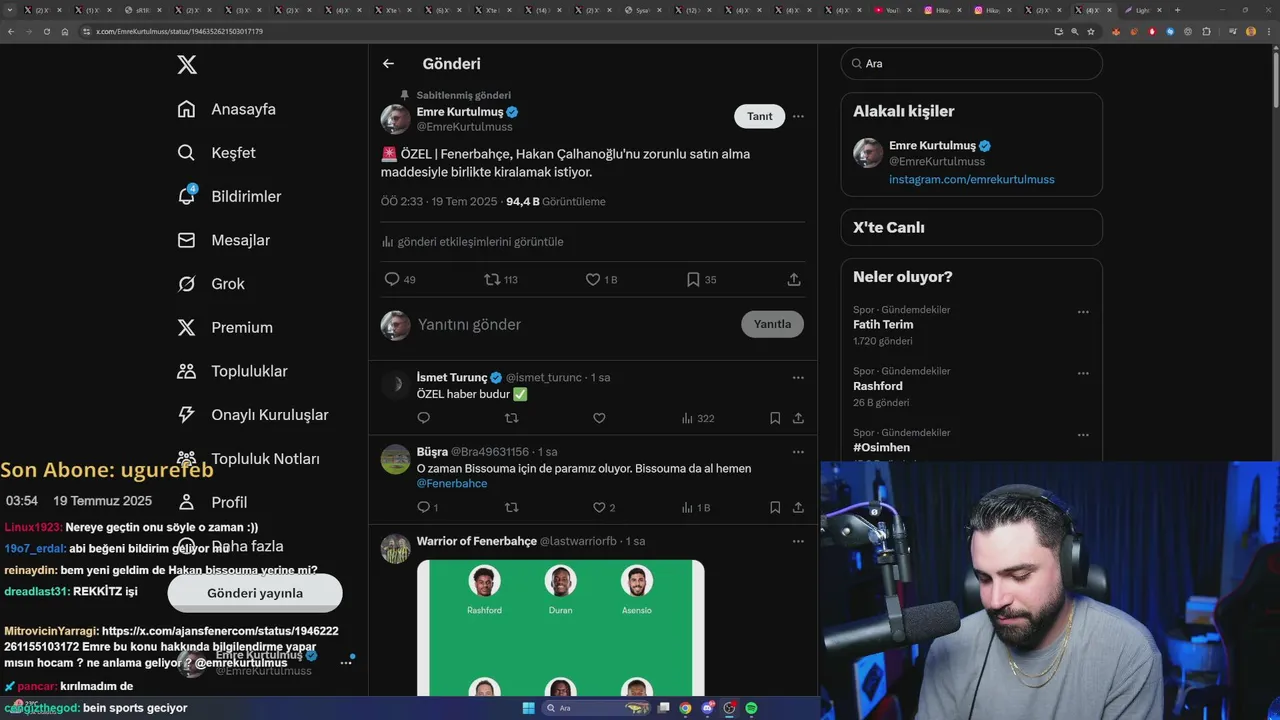
Task: Go back using the arrow beside Gönderi
Action: (x=388, y=63)
